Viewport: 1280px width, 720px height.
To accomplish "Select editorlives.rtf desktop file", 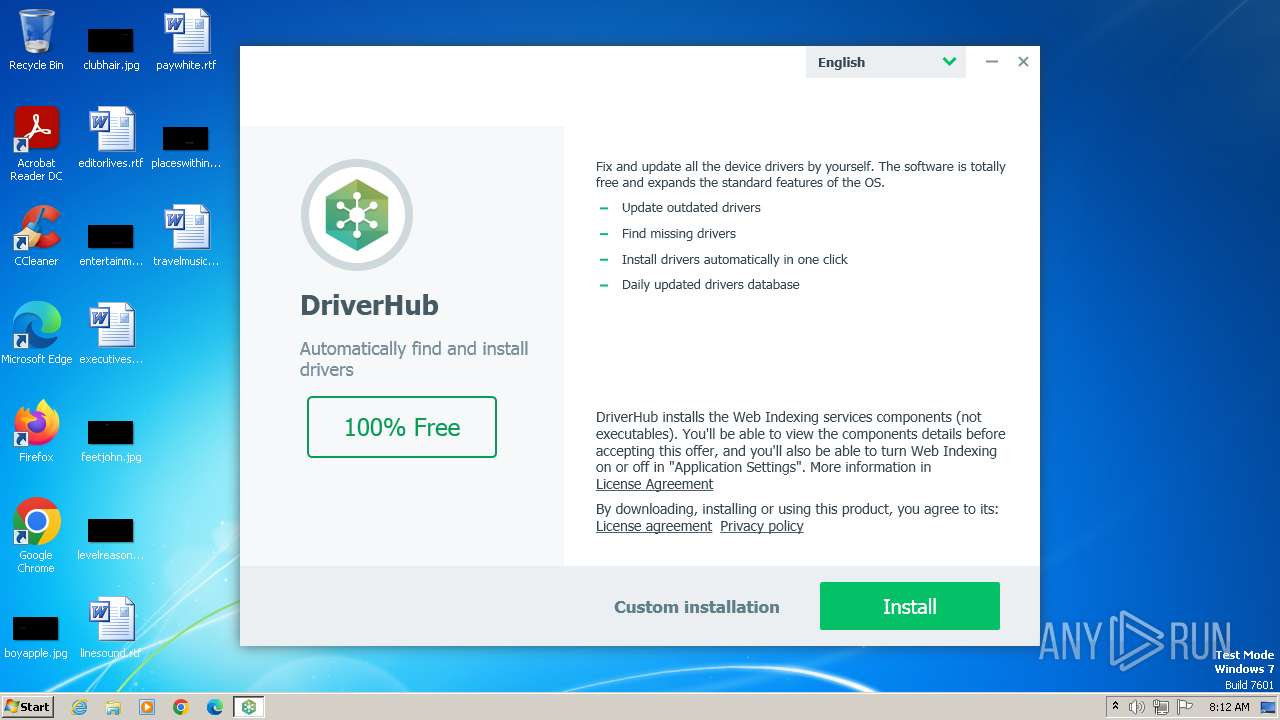I will coord(111,138).
